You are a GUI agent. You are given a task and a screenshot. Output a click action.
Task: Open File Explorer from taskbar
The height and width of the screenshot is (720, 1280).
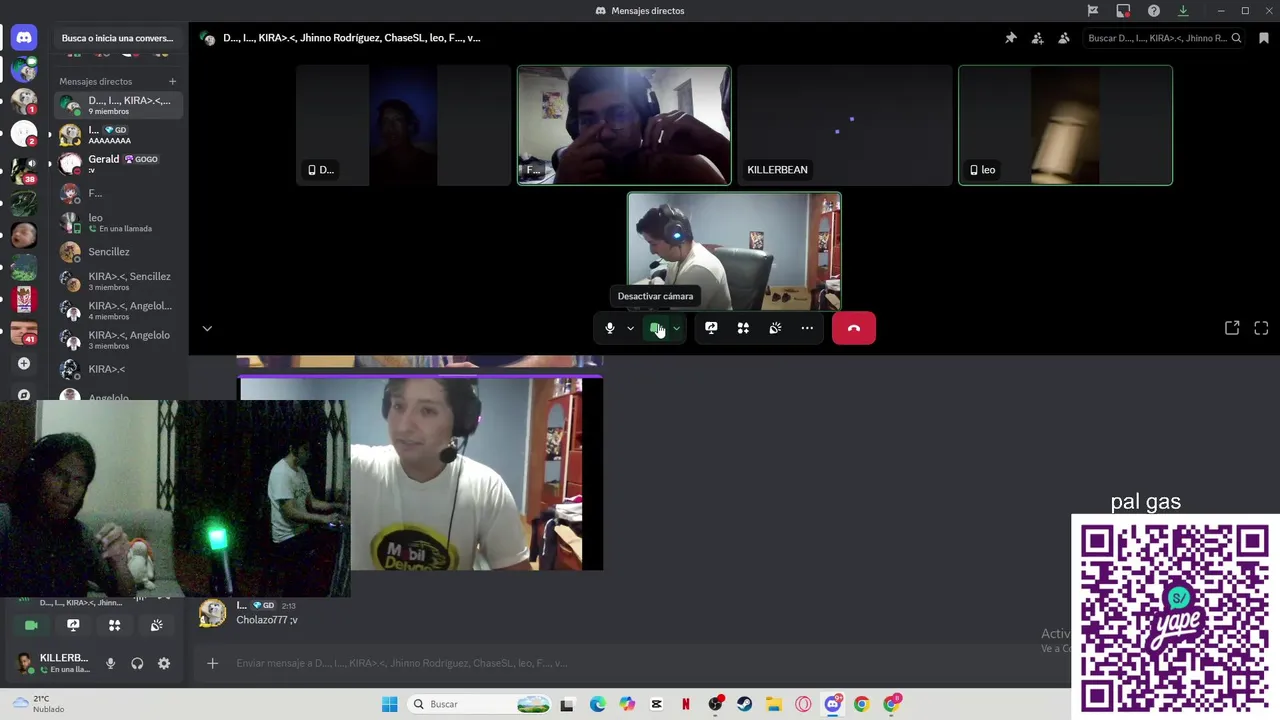click(x=774, y=704)
